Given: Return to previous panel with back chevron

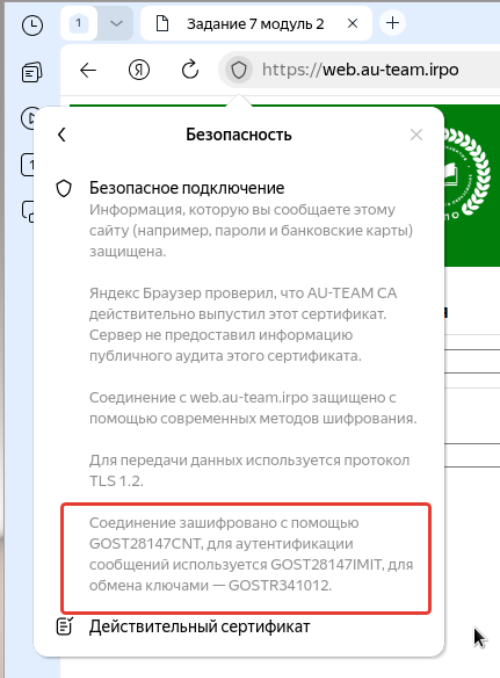Looking at the screenshot, I should [x=62, y=134].
